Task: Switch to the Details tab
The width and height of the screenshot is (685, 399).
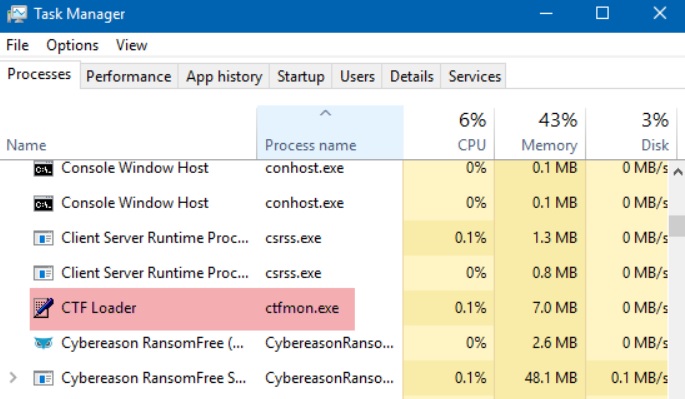Action: click(x=412, y=76)
